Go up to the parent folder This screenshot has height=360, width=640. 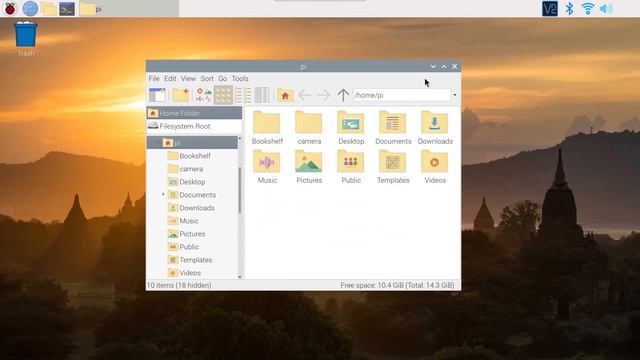point(343,96)
